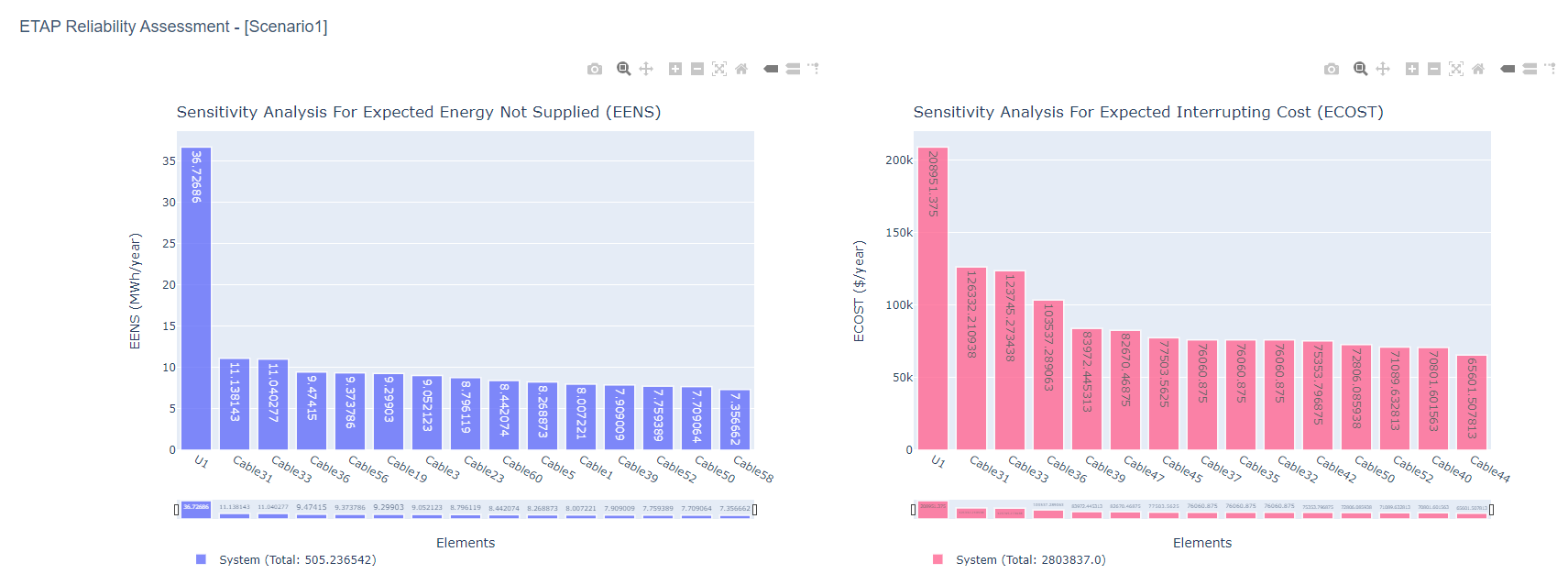This screenshot has width=1568, height=574.
Task: Zoom in on the EENS chart
Action: pos(675,68)
